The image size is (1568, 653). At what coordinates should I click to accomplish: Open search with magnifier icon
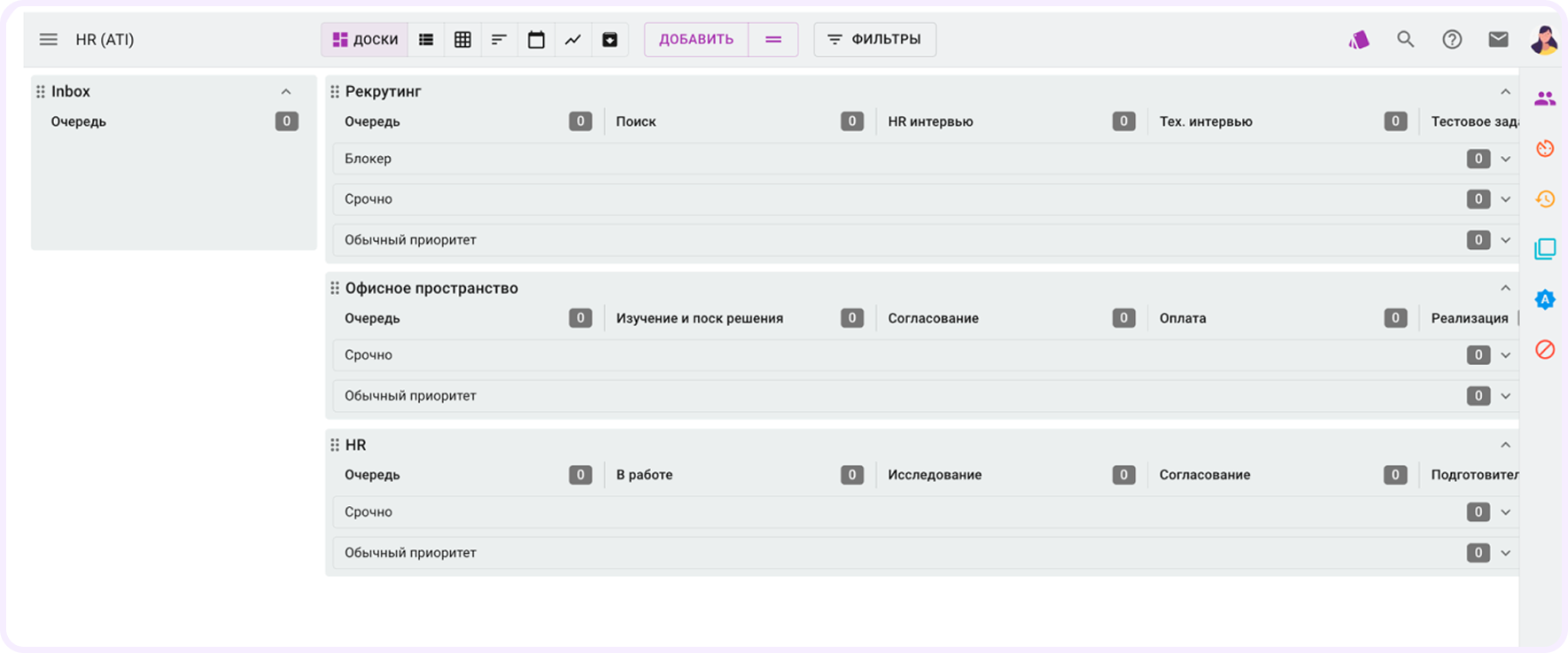[1405, 40]
